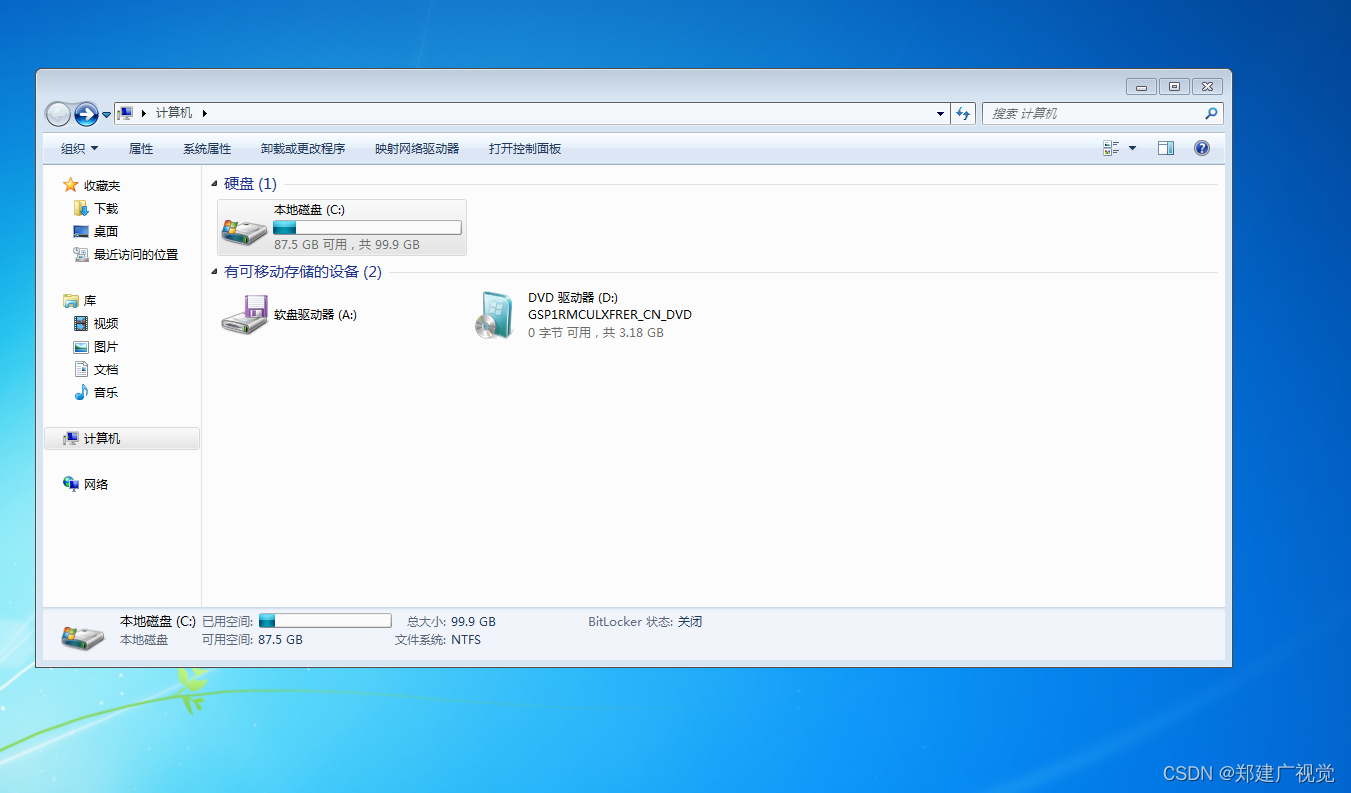The image size is (1351, 793).
Task: Click the 网络 network icon
Action: pyautogui.click(x=71, y=484)
